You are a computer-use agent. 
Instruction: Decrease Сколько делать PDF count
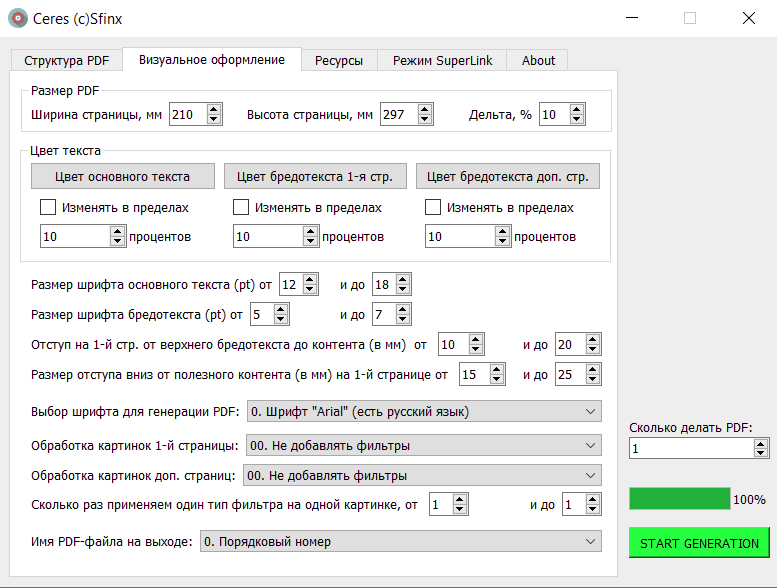tap(761, 453)
